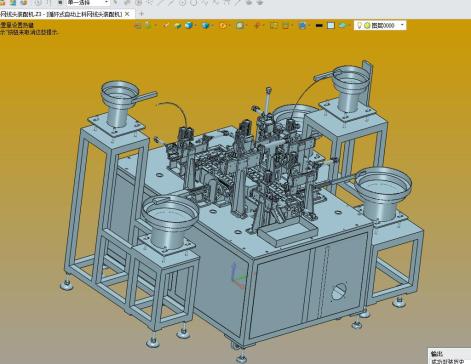Close the open assembly document tab
Image resolution: width=471 pixels, height=364 pixels.
pos(127,14)
